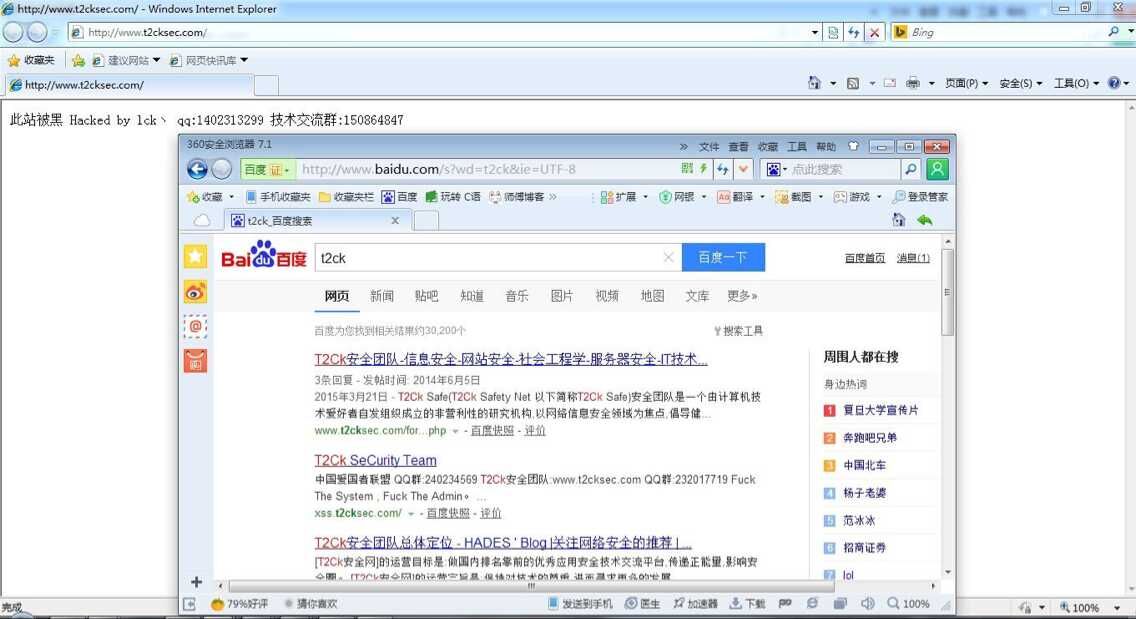Open IE home page house icon
The height and width of the screenshot is (619, 1136).
tap(814, 83)
